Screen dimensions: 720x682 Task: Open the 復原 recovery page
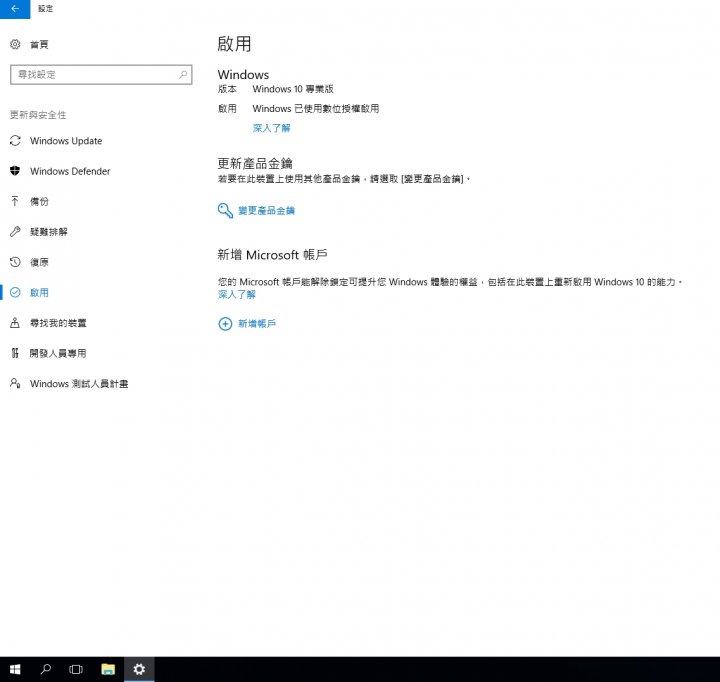click(39, 262)
